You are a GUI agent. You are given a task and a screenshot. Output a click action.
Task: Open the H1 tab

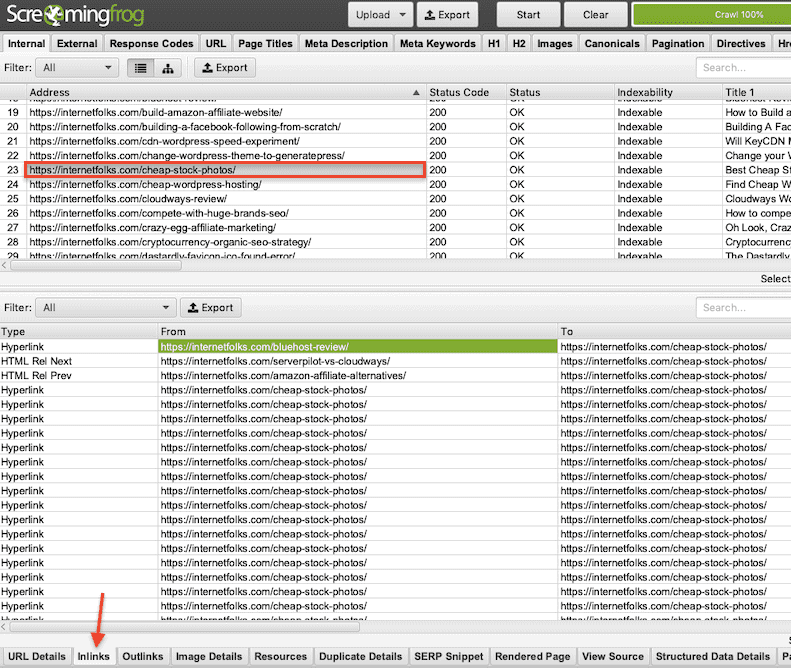[x=494, y=43]
